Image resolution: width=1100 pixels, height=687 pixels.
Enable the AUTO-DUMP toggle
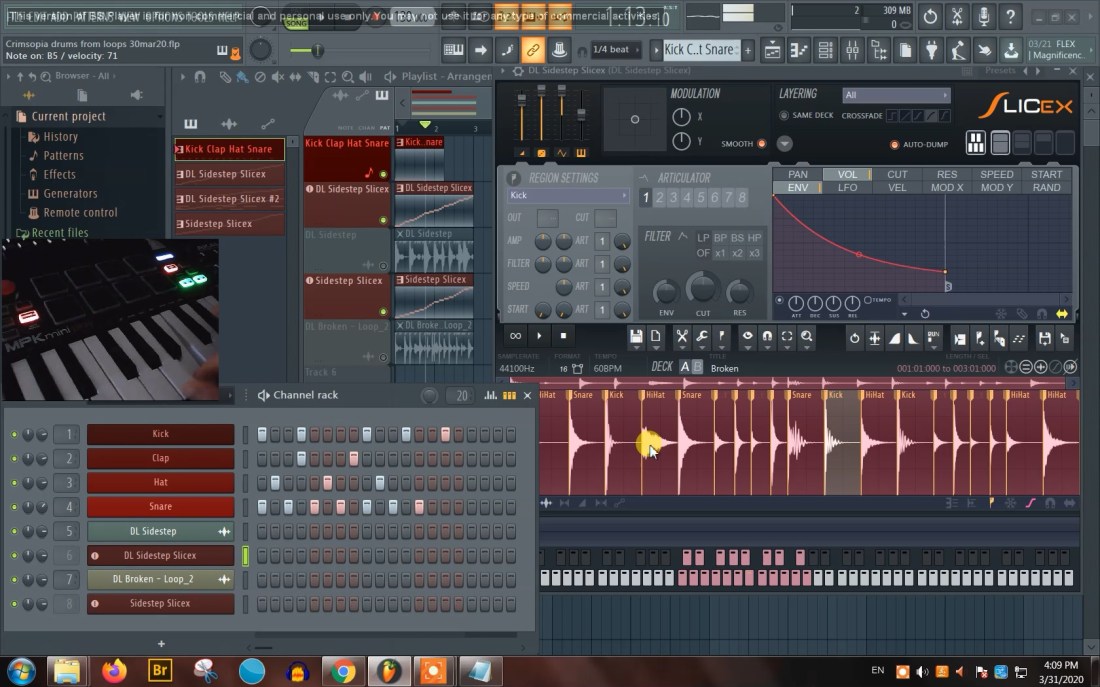coord(895,145)
